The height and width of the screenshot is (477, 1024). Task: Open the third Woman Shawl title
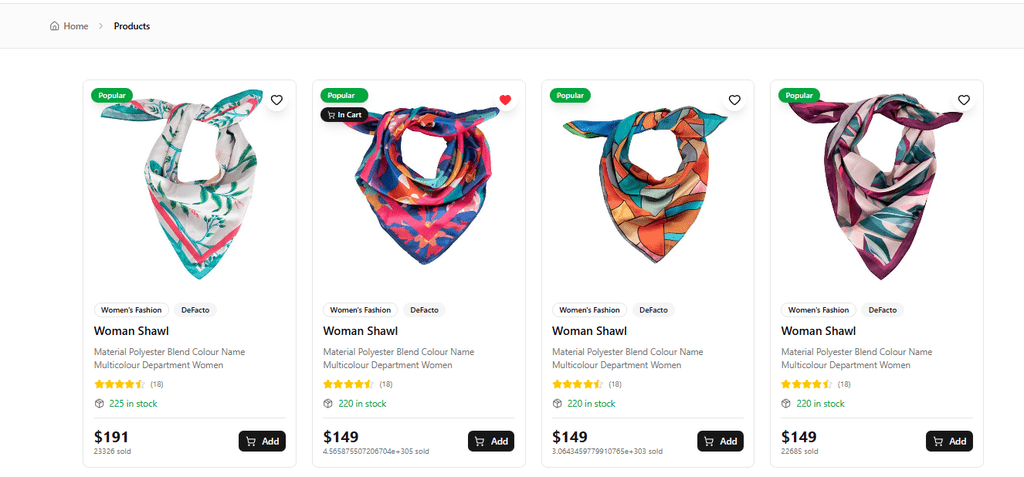point(589,331)
